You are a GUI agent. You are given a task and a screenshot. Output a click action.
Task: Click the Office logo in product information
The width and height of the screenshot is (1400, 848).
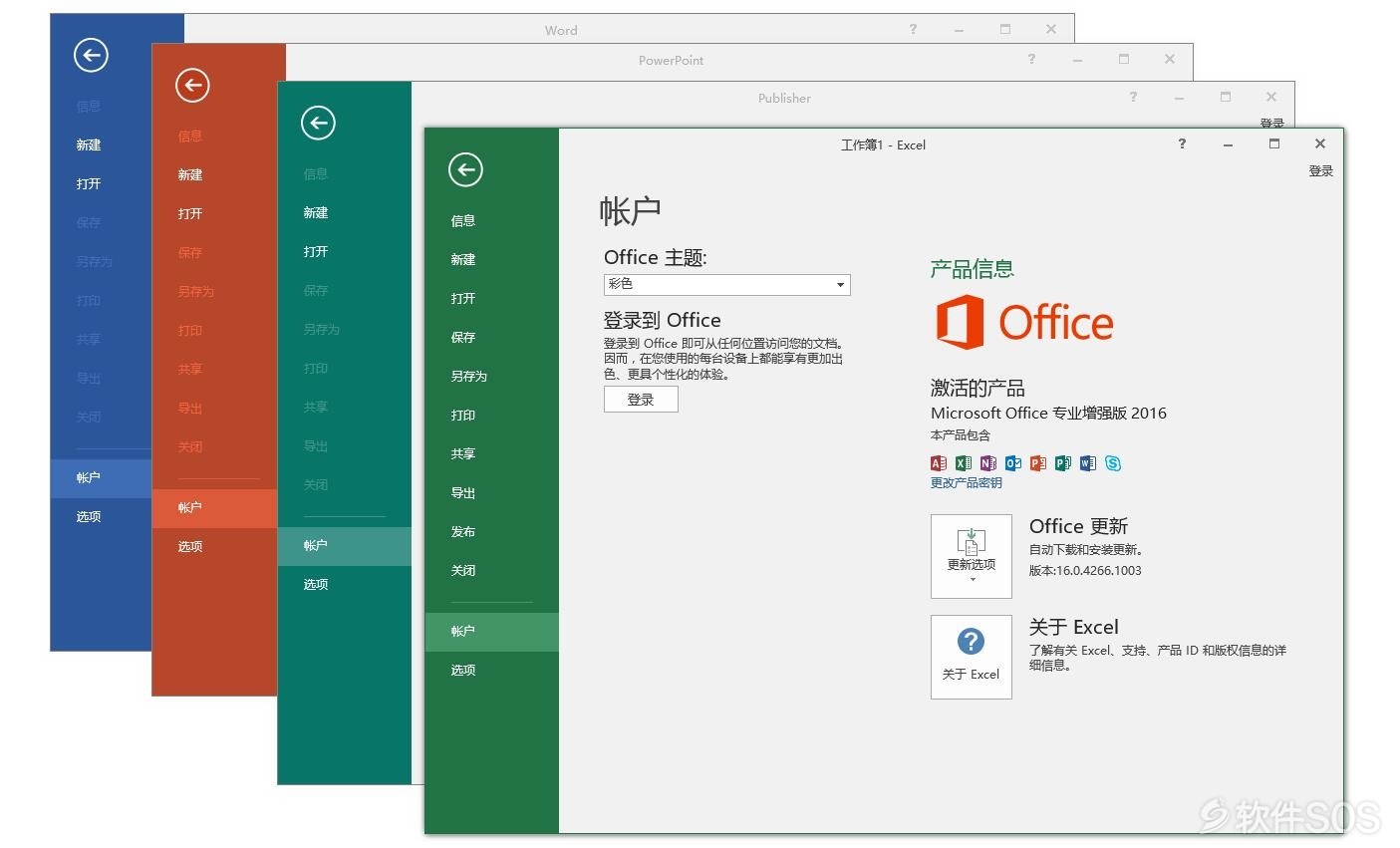1024,323
